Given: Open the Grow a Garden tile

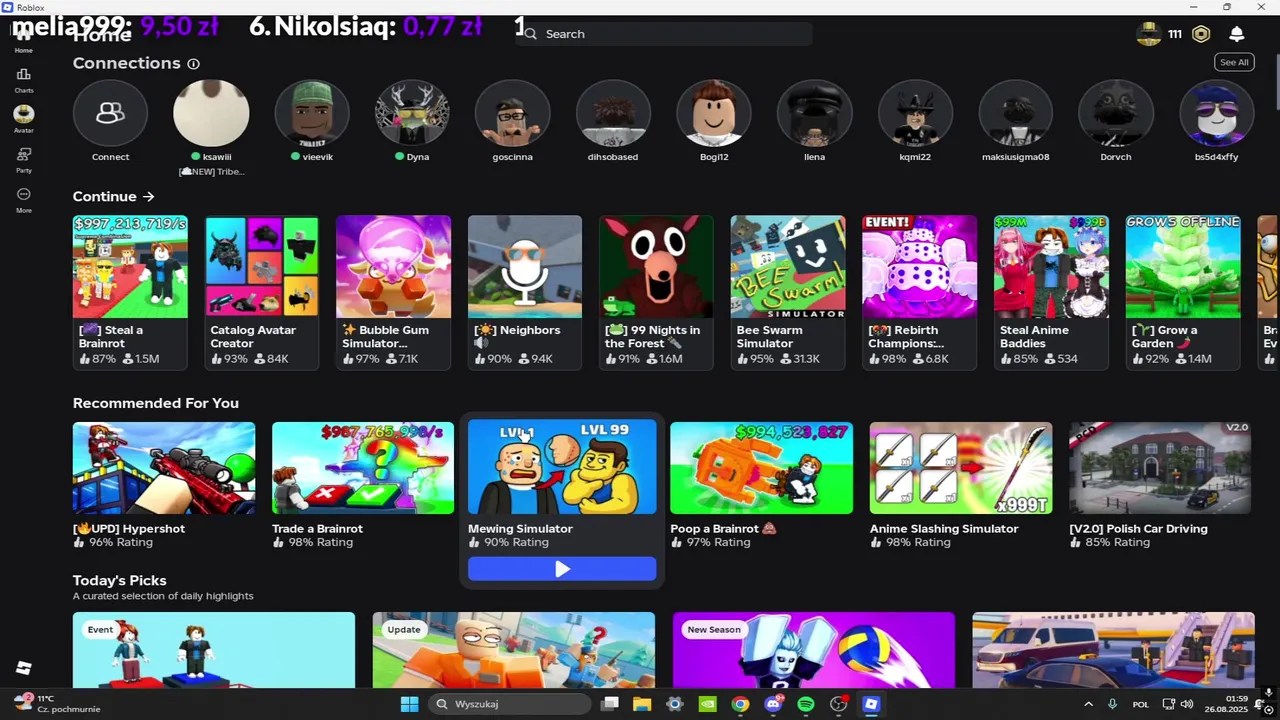Looking at the screenshot, I should [1182, 291].
